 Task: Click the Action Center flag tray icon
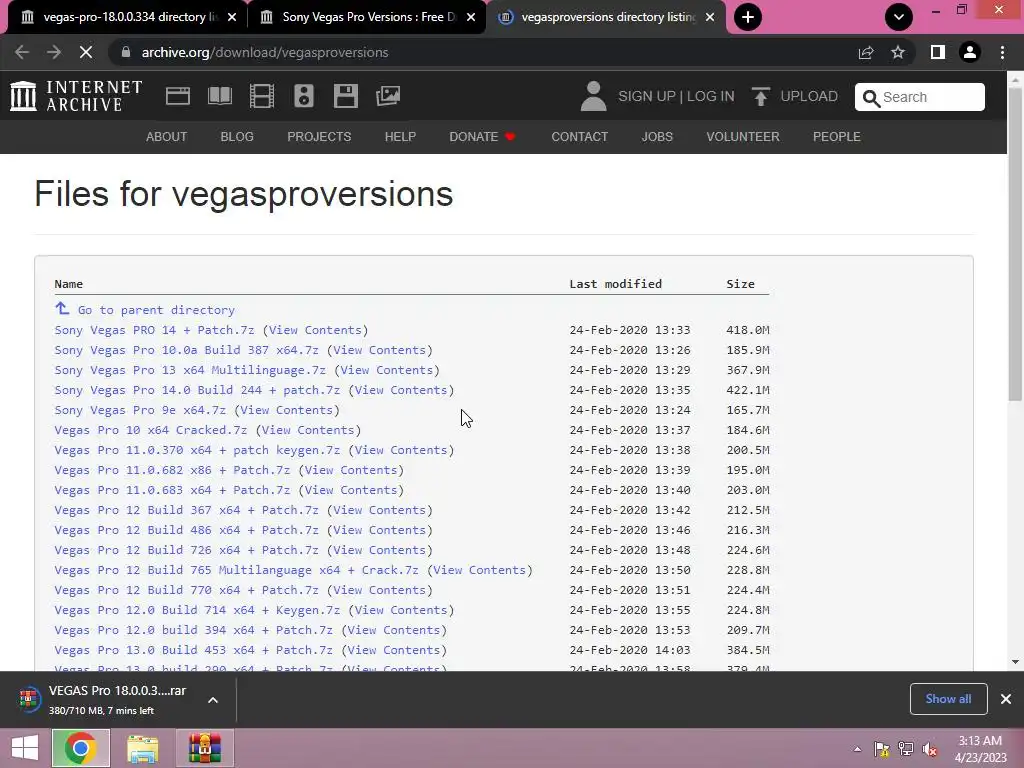(x=882, y=749)
